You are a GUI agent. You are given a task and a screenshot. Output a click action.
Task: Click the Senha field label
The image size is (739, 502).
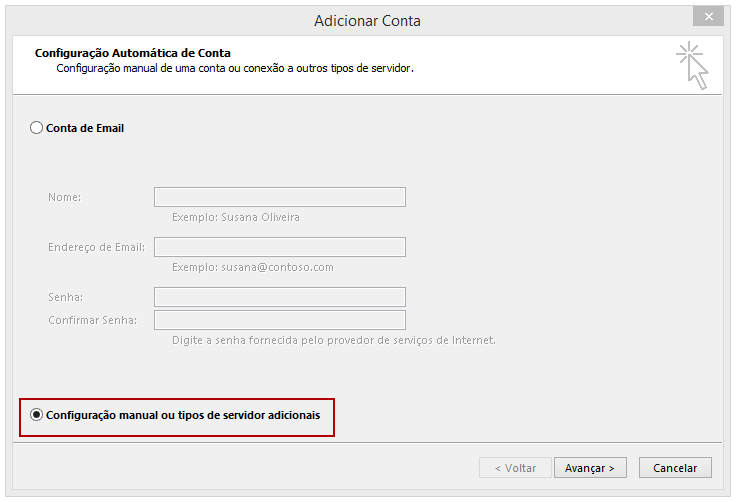(66, 297)
